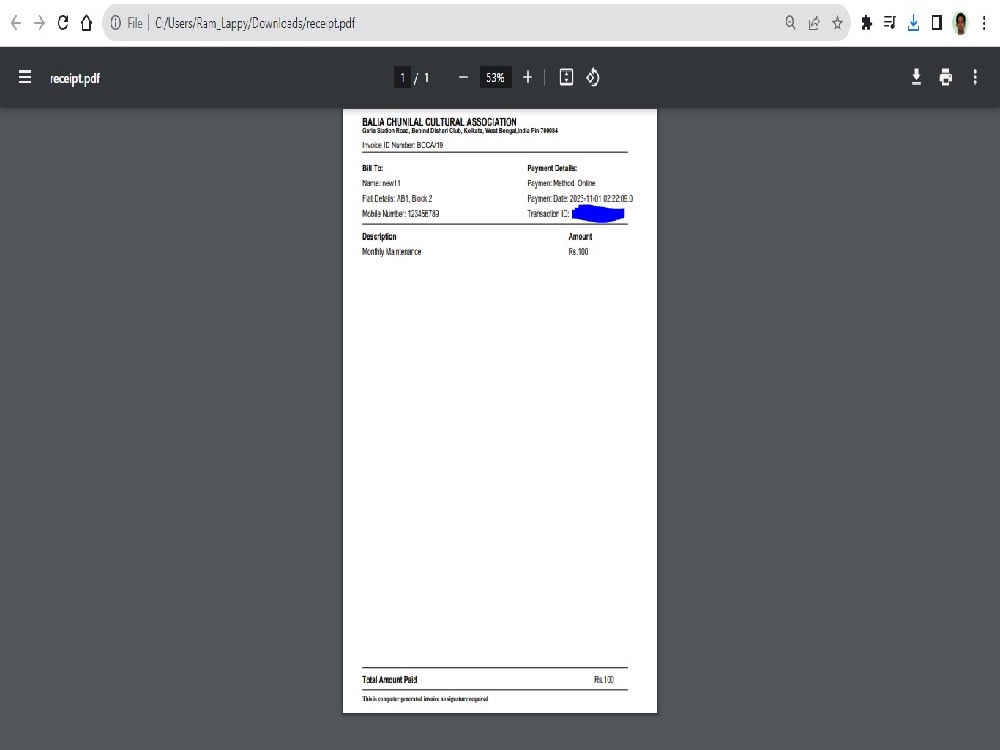
Task: Click the search zoom icon in the address bar
Action: (x=789, y=22)
